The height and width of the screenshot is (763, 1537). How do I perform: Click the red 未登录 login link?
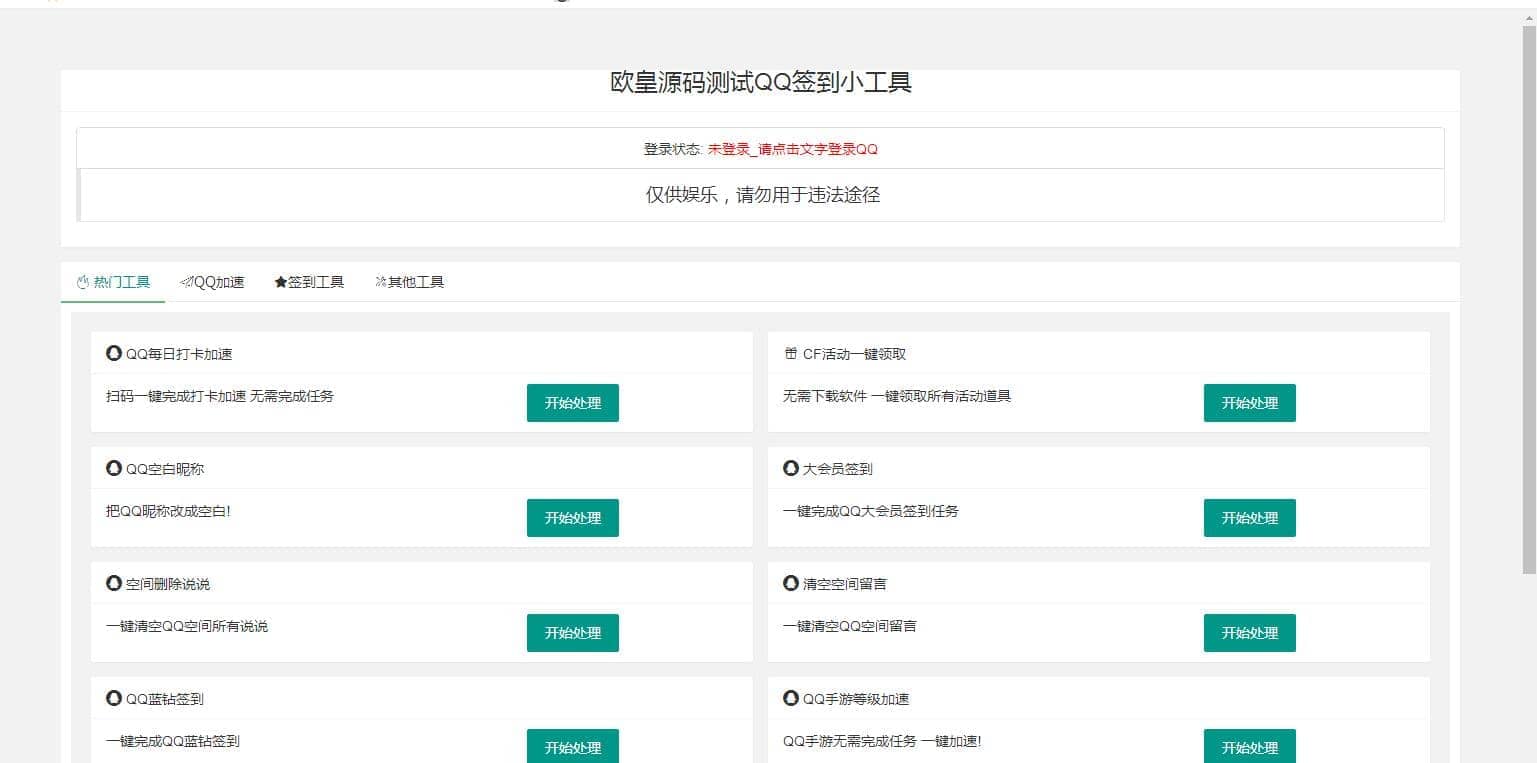(792, 149)
